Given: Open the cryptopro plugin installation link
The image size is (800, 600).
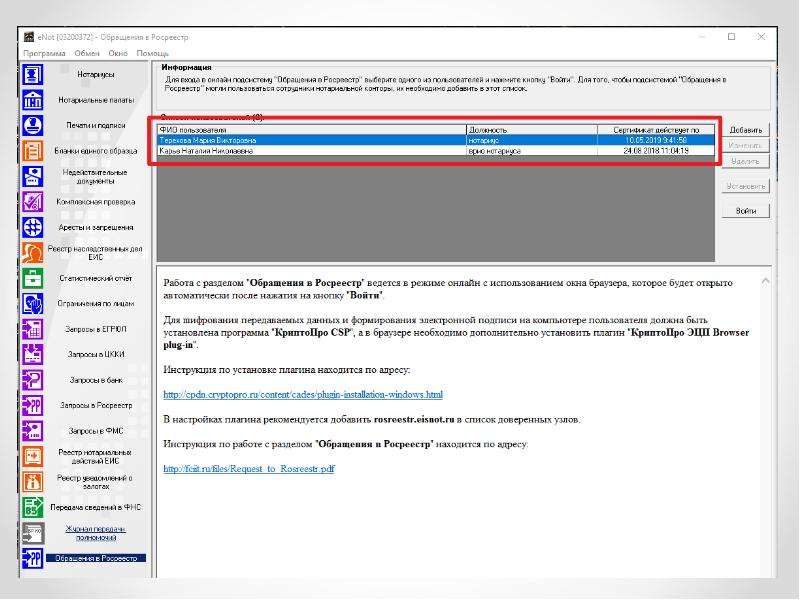Looking at the screenshot, I should click(x=303, y=394).
